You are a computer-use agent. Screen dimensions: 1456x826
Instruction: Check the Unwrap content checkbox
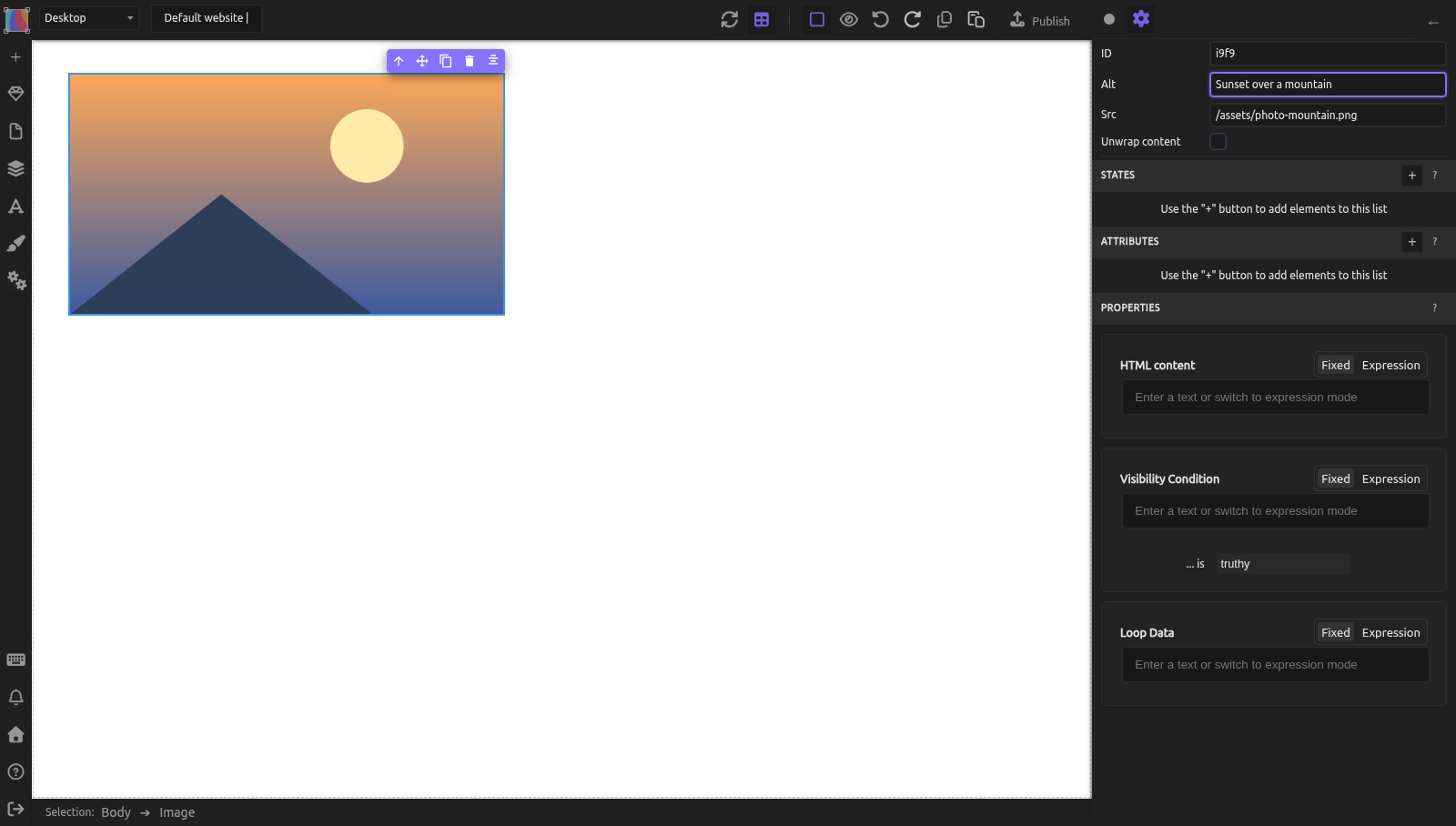[1218, 142]
